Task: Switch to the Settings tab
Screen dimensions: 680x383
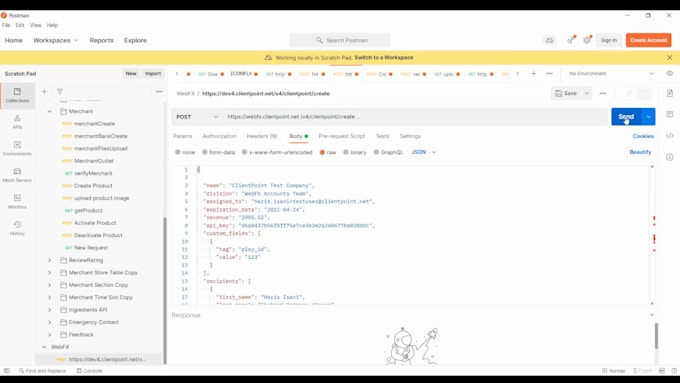Action: pyautogui.click(x=410, y=136)
